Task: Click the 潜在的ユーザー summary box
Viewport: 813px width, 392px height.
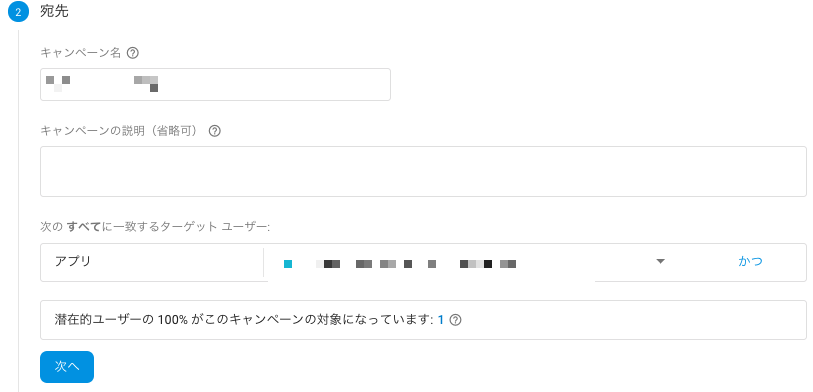Action: click(423, 320)
